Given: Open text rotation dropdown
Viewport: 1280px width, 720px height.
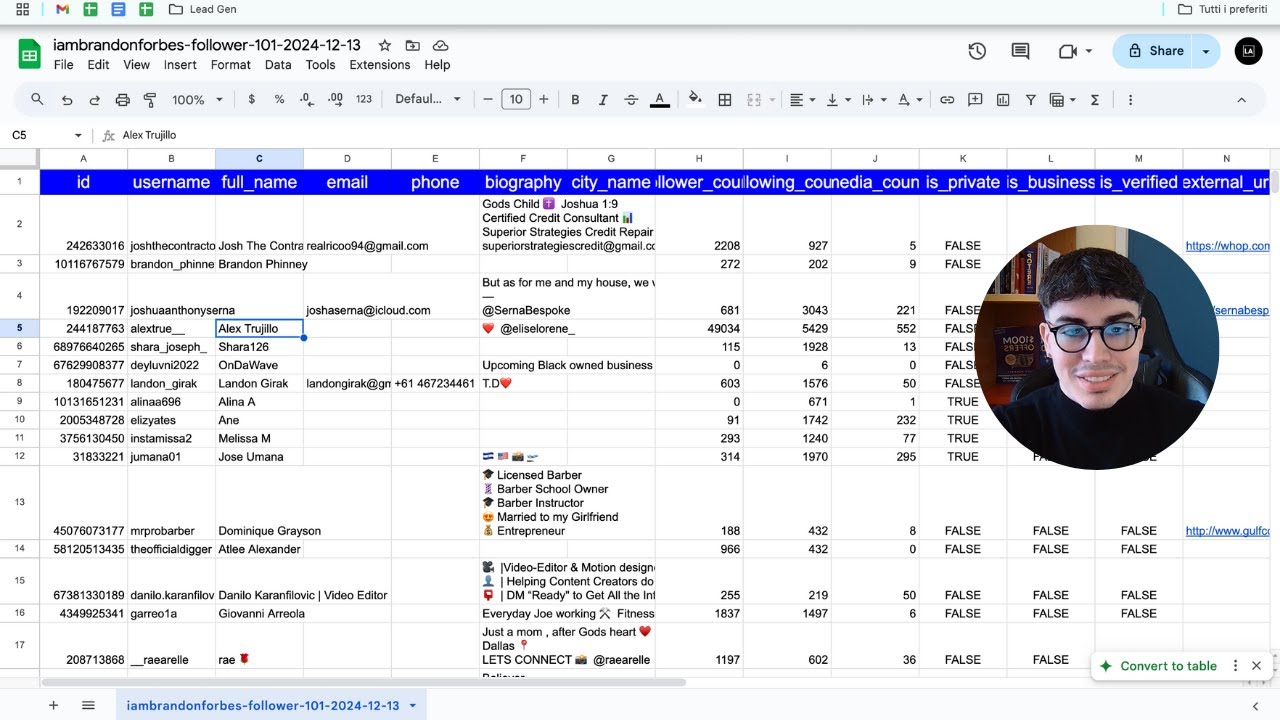Looking at the screenshot, I should tap(909, 100).
